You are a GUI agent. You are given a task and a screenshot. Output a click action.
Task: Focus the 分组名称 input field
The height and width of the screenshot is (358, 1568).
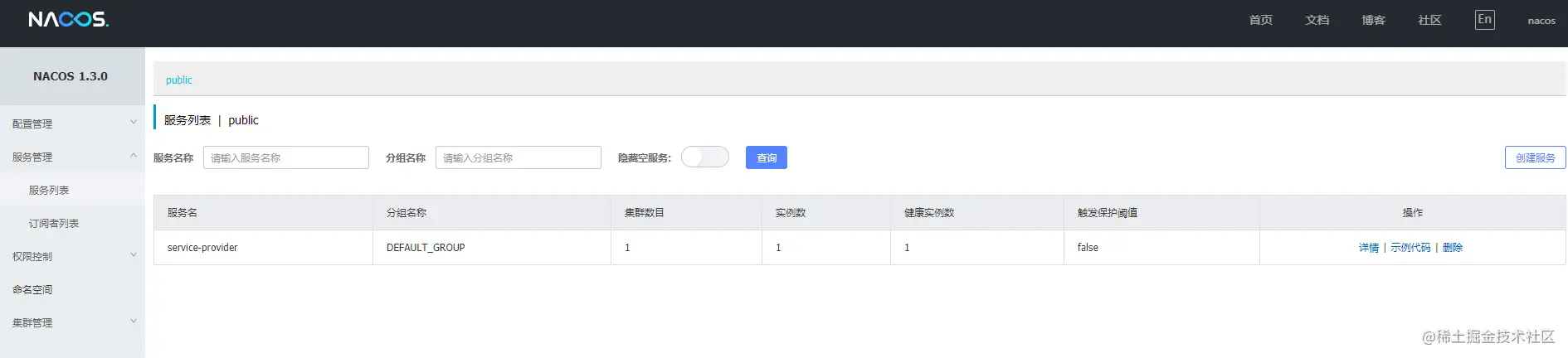519,157
